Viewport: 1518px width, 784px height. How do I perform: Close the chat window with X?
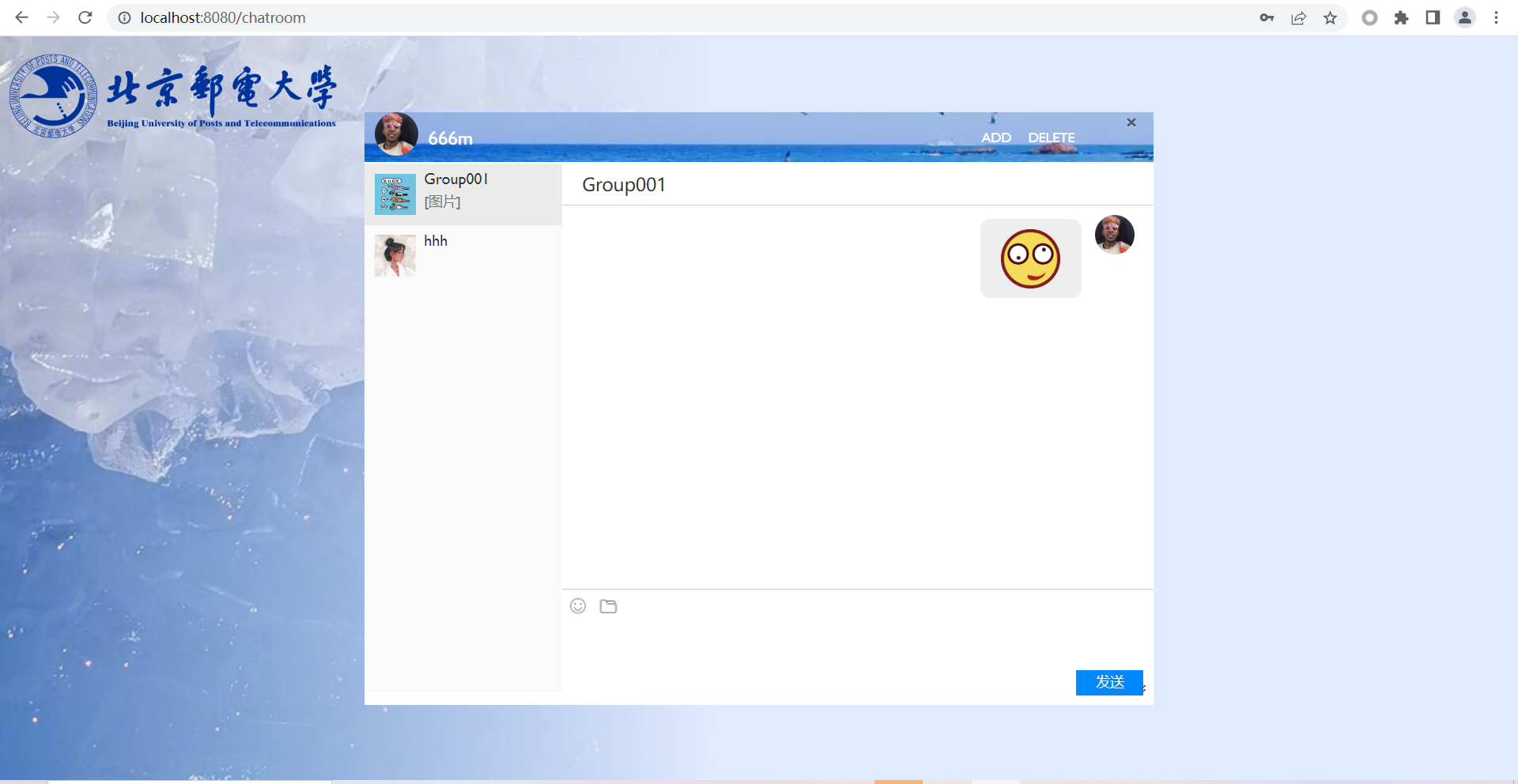tap(1131, 122)
